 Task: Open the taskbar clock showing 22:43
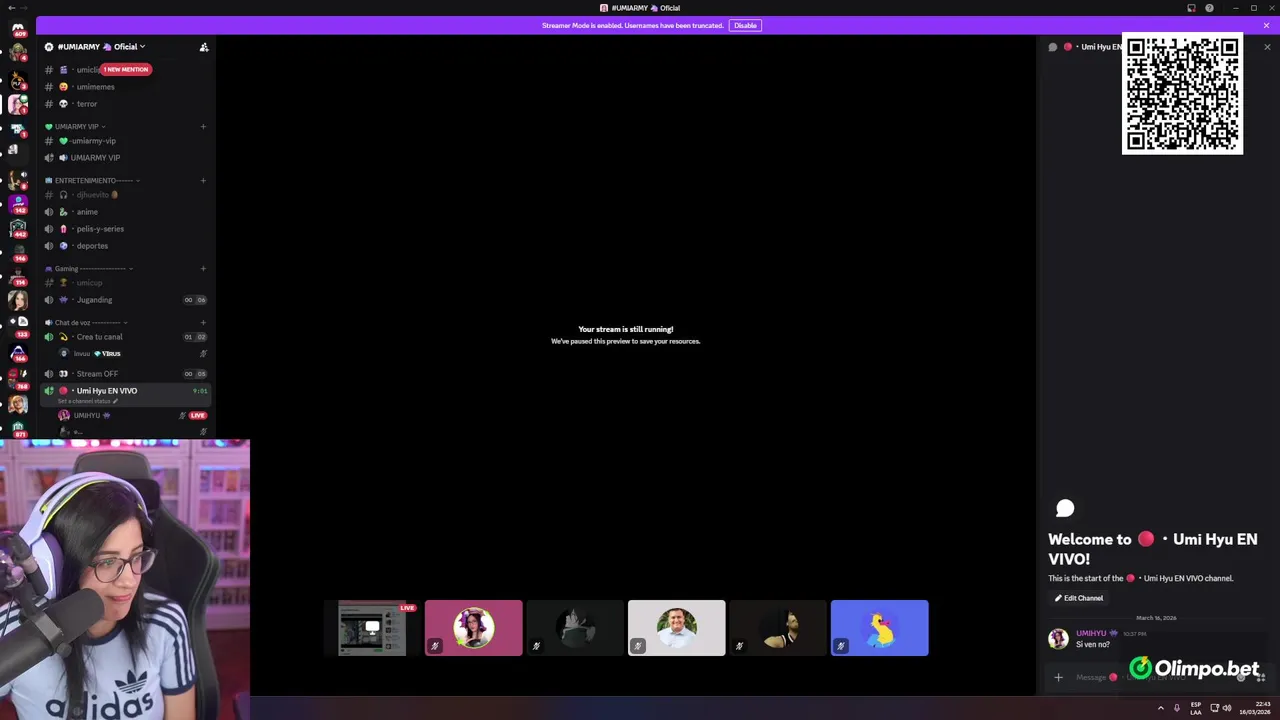tap(1254, 708)
